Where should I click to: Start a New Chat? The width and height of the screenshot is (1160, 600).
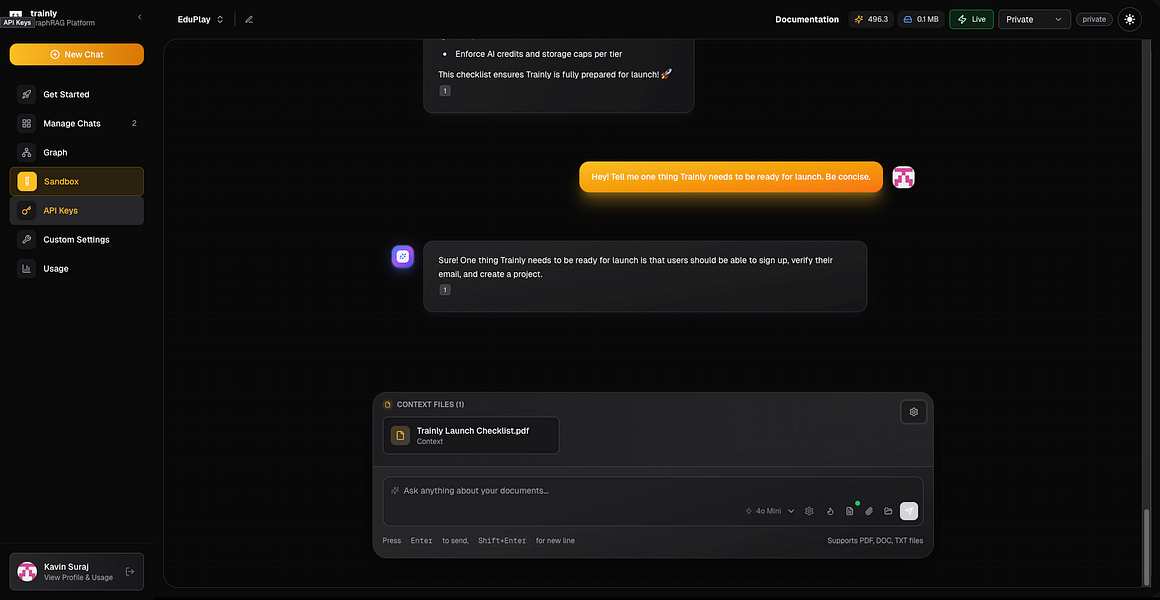click(76, 55)
